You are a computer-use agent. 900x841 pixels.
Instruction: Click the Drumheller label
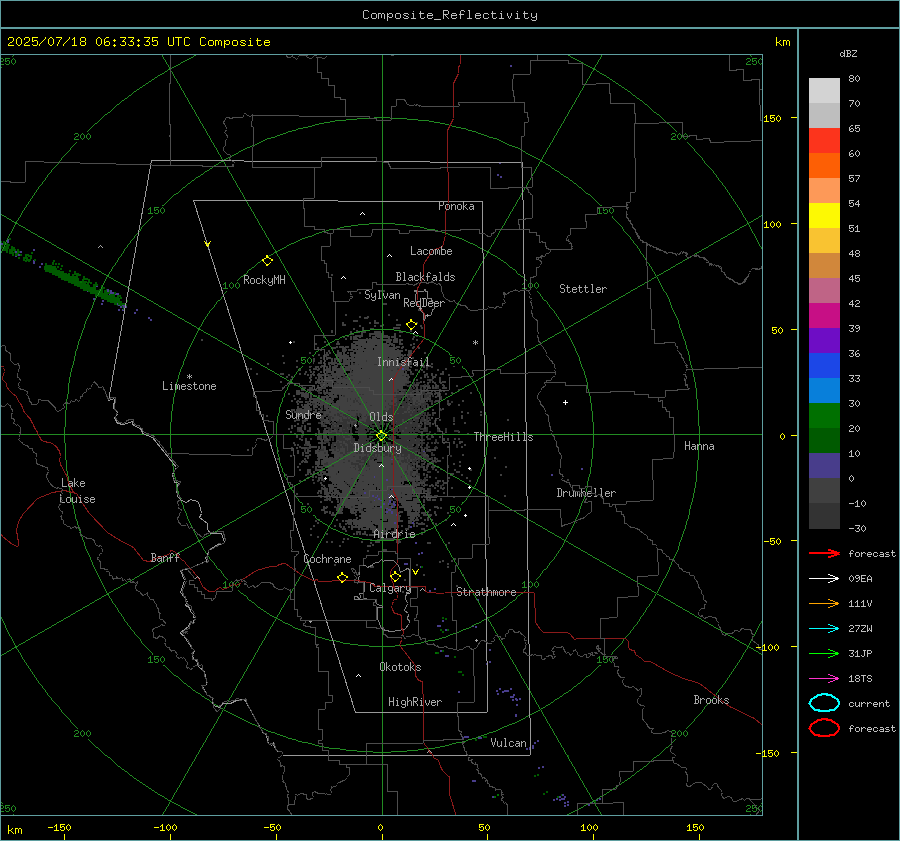[586, 493]
